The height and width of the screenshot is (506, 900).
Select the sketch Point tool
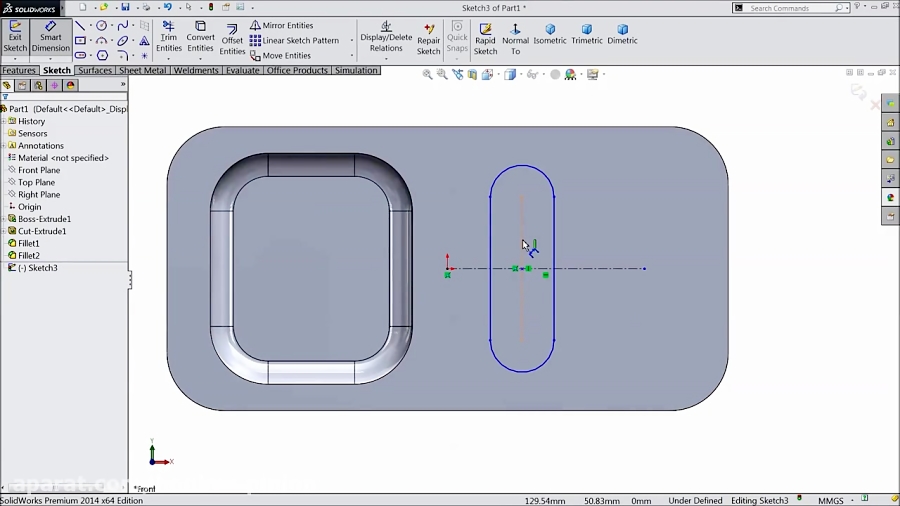(144, 56)
